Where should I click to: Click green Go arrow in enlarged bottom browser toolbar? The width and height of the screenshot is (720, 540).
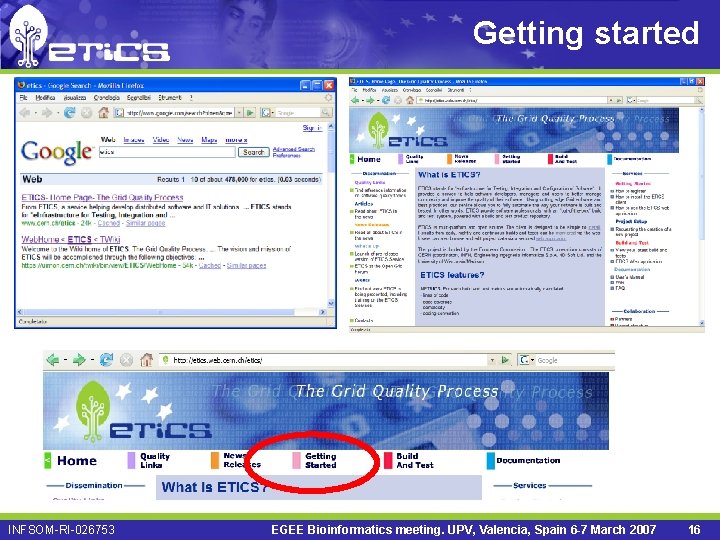pos(505,360)
